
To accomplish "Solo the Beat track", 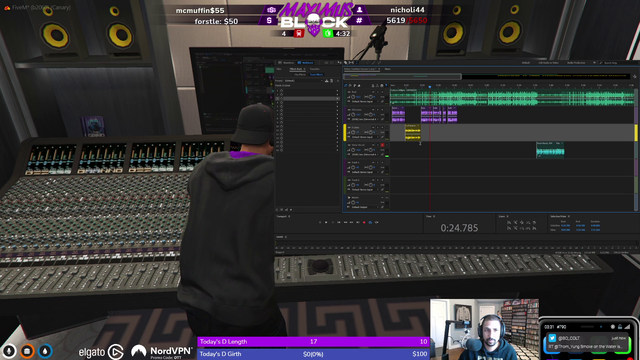I will pyautogui.click(x=378, y=92).
